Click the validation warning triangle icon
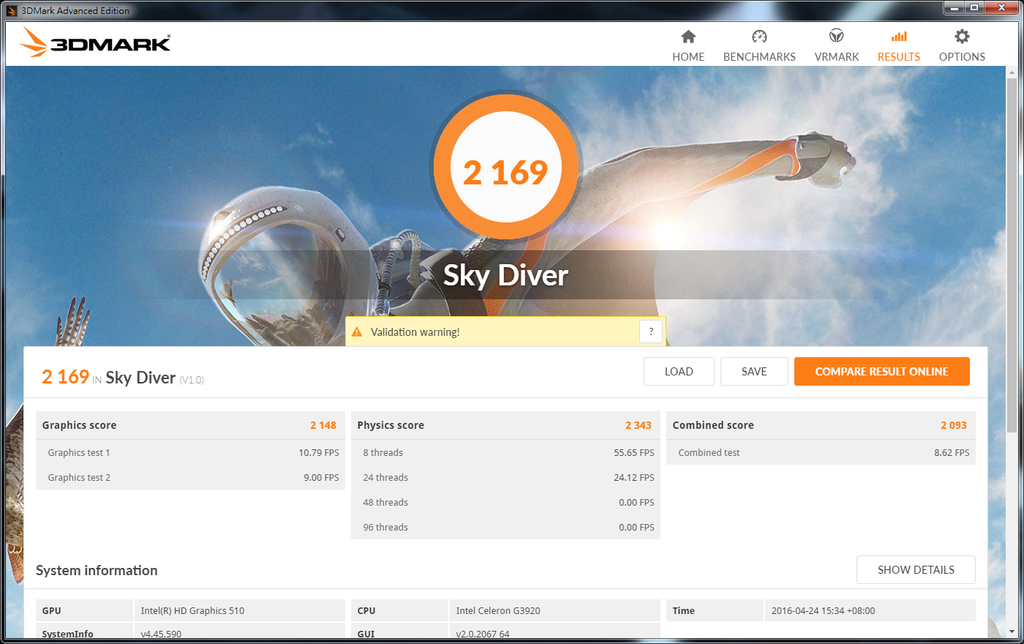Screen dimensions: 1024x644 (357, 332)
